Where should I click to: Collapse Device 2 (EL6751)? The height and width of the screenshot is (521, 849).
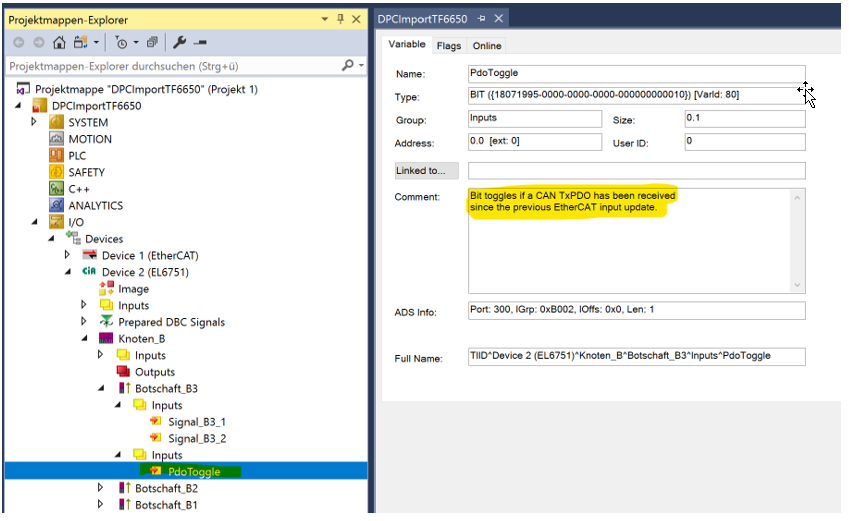tap(68, 272)
